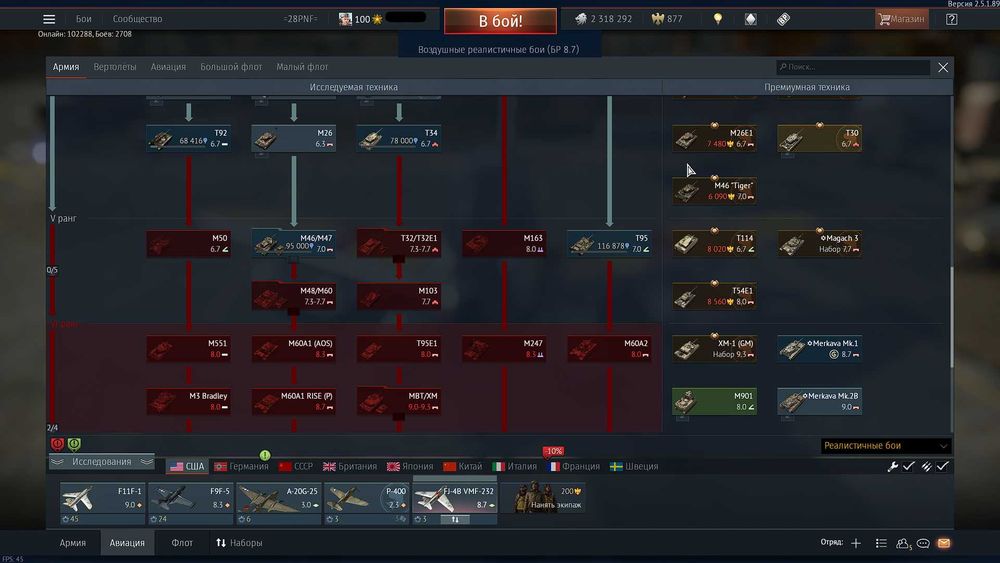Toggle the auto-repair checkbox

coord(909,467)
